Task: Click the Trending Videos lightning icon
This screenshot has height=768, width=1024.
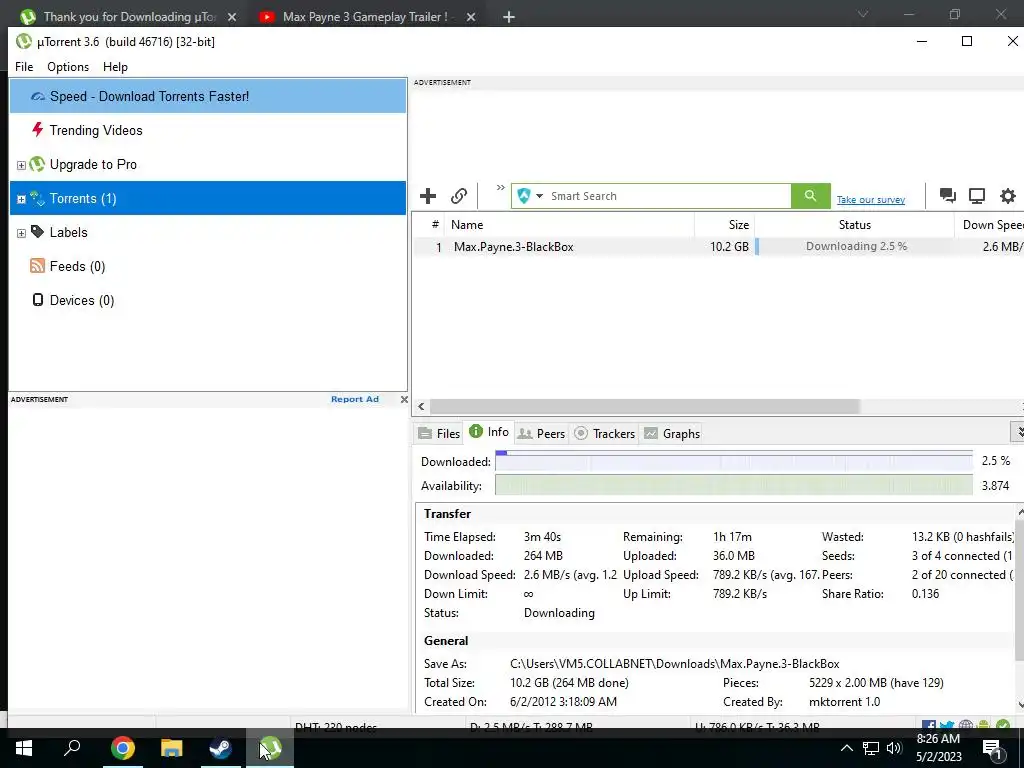Action: (38, 129)
